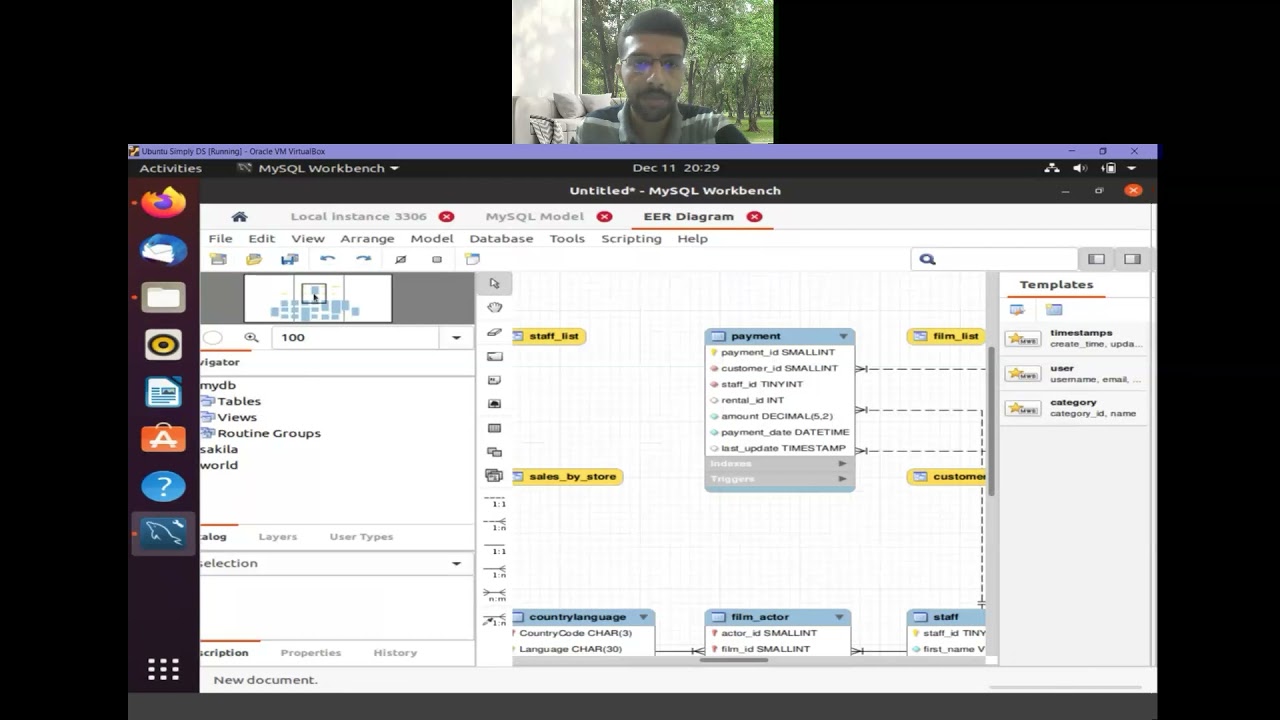1280x720 pixels.
Task: Open the MySQL Workbench app menu arrow
Action: coord(394,168)
